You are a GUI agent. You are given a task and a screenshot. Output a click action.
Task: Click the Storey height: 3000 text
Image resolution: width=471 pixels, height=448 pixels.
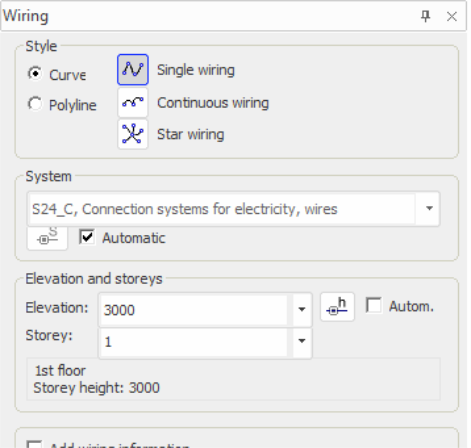(96, 388)
